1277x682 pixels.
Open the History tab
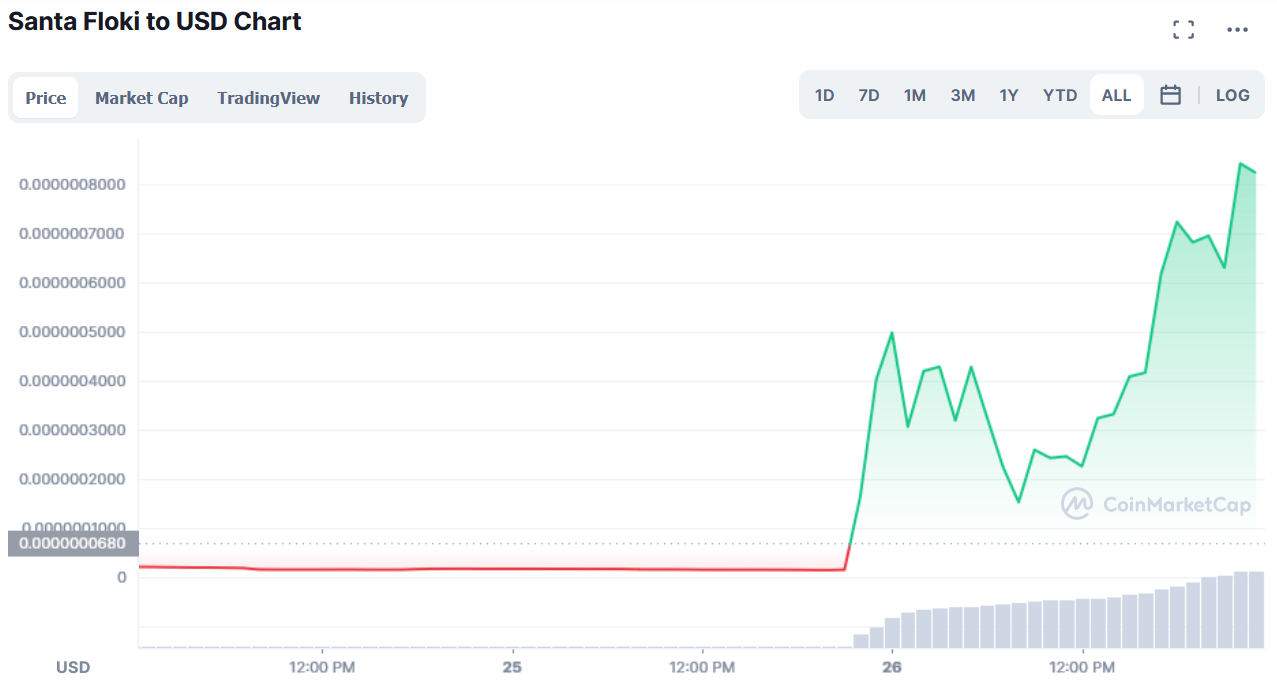[x=378, y=98]
